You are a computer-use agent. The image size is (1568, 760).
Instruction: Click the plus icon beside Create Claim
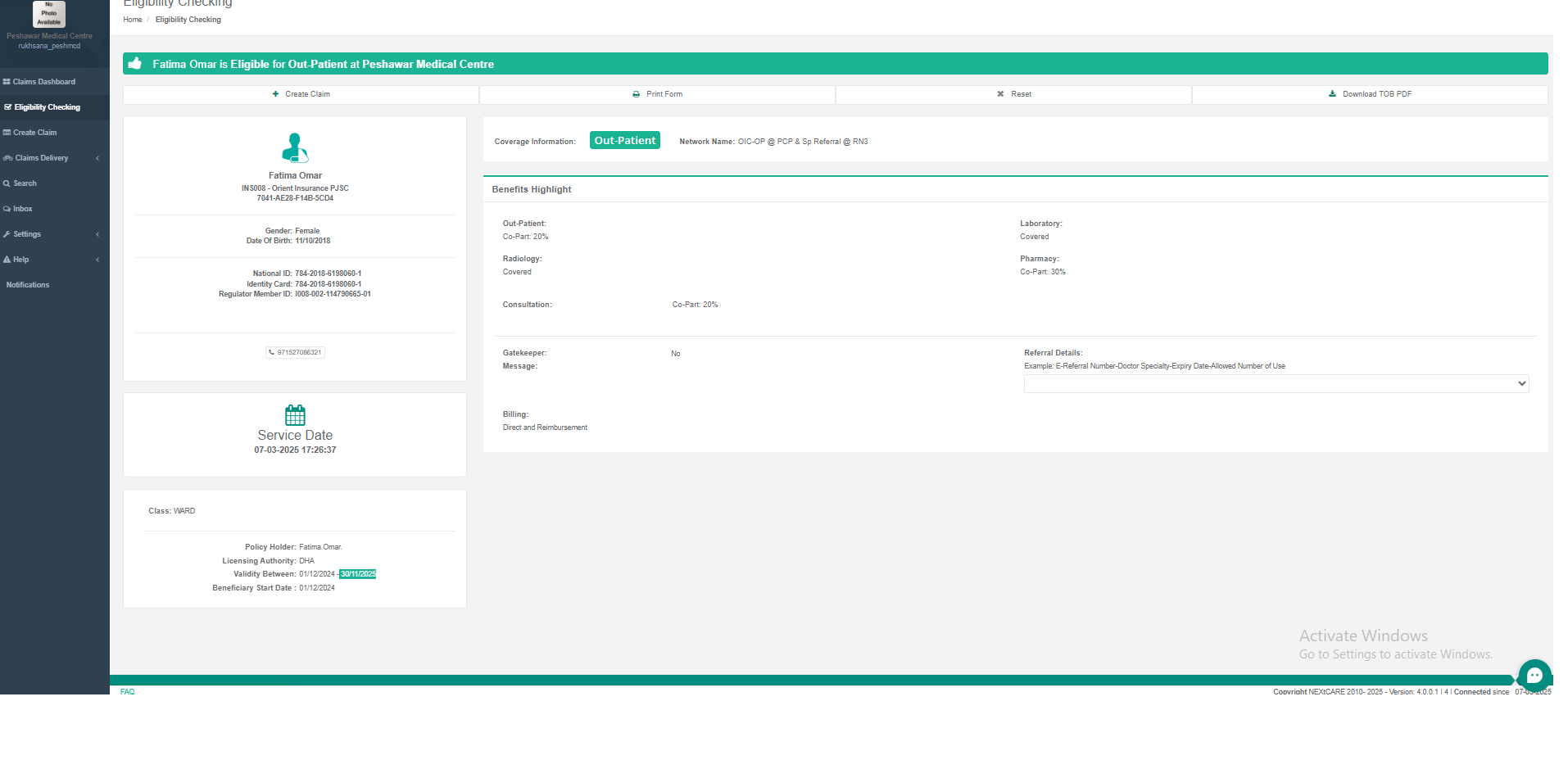coord(276,94)
